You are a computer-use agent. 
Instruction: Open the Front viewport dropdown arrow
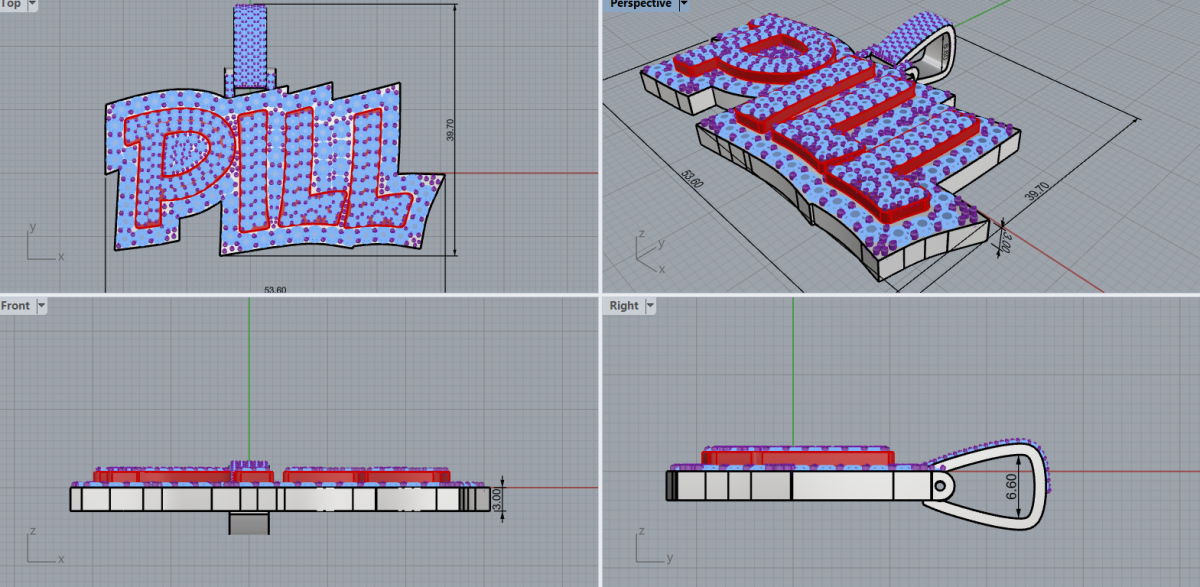[40, 306]
